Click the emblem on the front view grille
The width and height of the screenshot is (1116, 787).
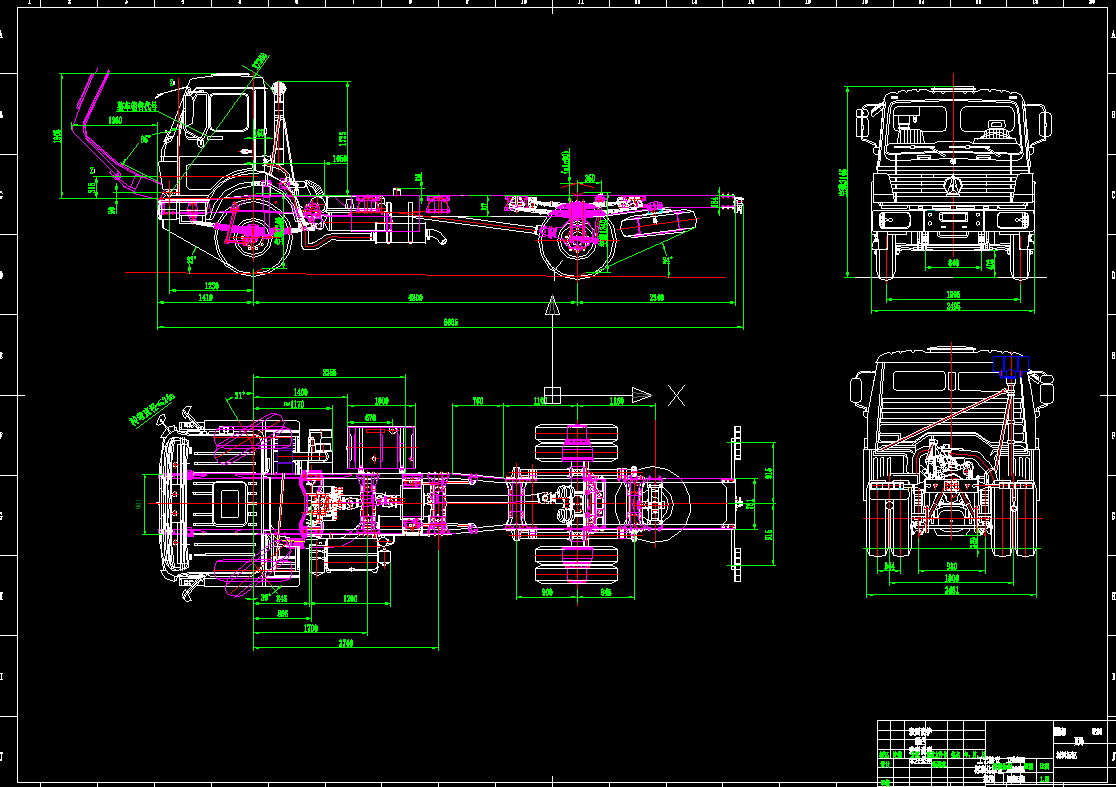pyautogui.click(x=953, y=185)
